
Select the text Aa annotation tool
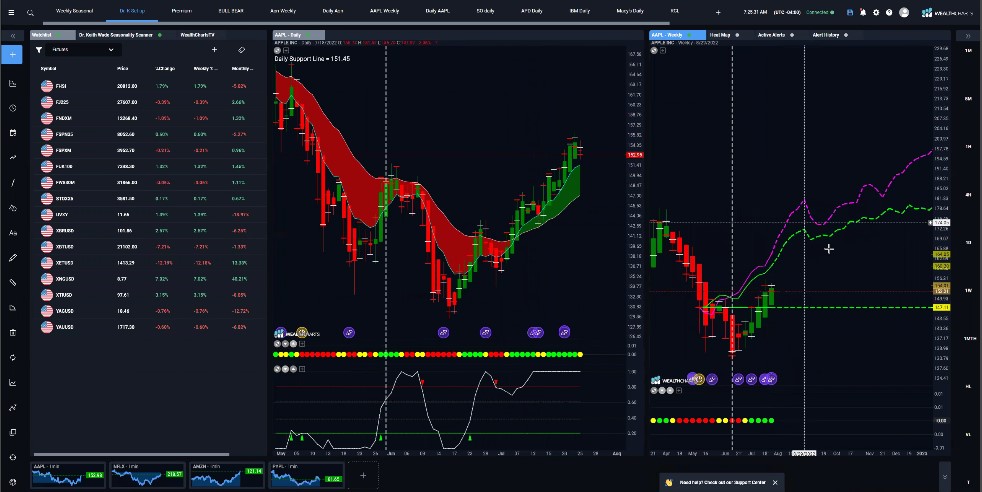pyautogui.click(x=13, y=233)
